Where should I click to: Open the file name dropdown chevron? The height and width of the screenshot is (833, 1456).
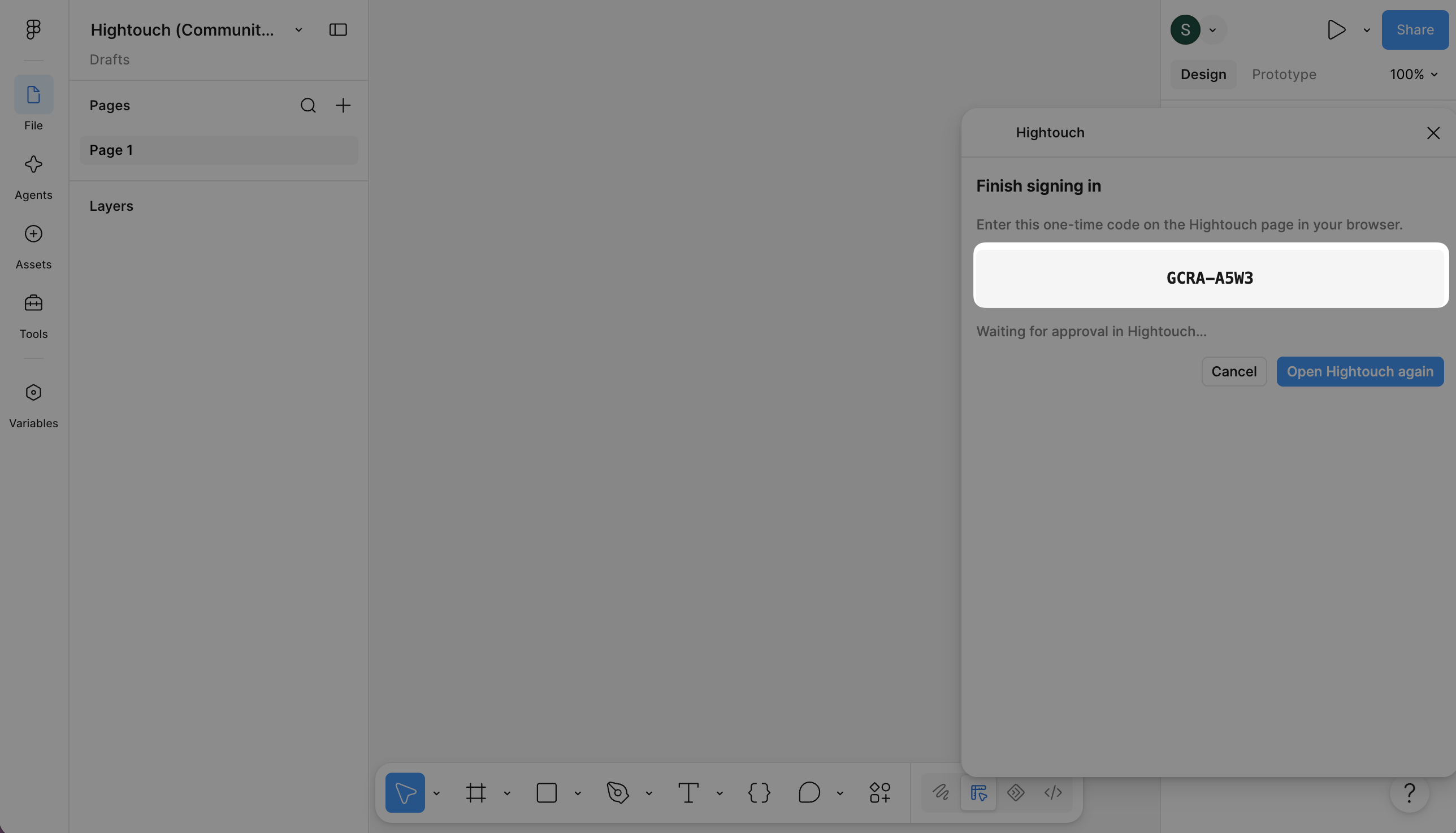pyautogui.click(x=298, y=30)
